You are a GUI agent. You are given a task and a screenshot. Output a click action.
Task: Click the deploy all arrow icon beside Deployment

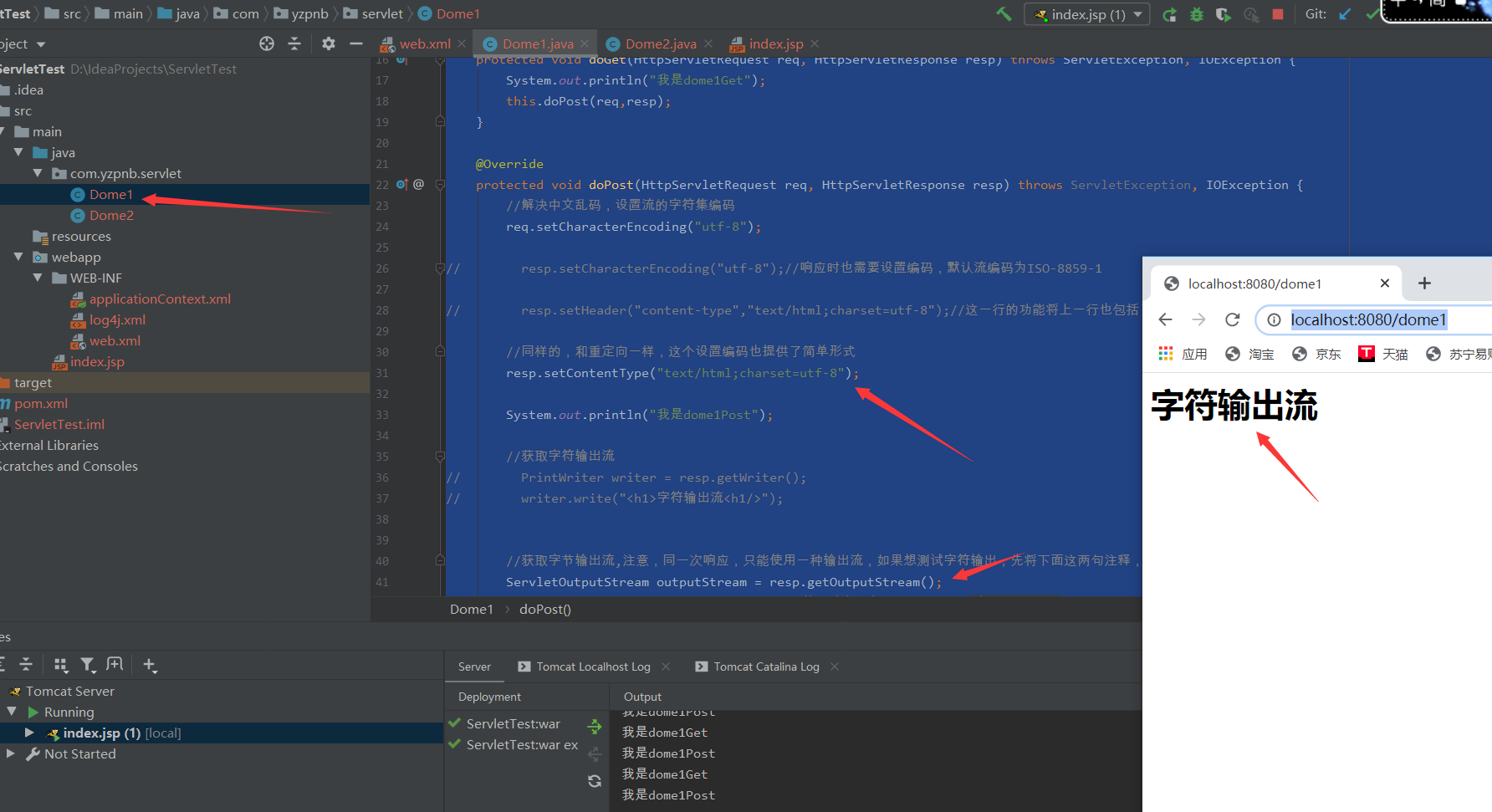[595, 726]
